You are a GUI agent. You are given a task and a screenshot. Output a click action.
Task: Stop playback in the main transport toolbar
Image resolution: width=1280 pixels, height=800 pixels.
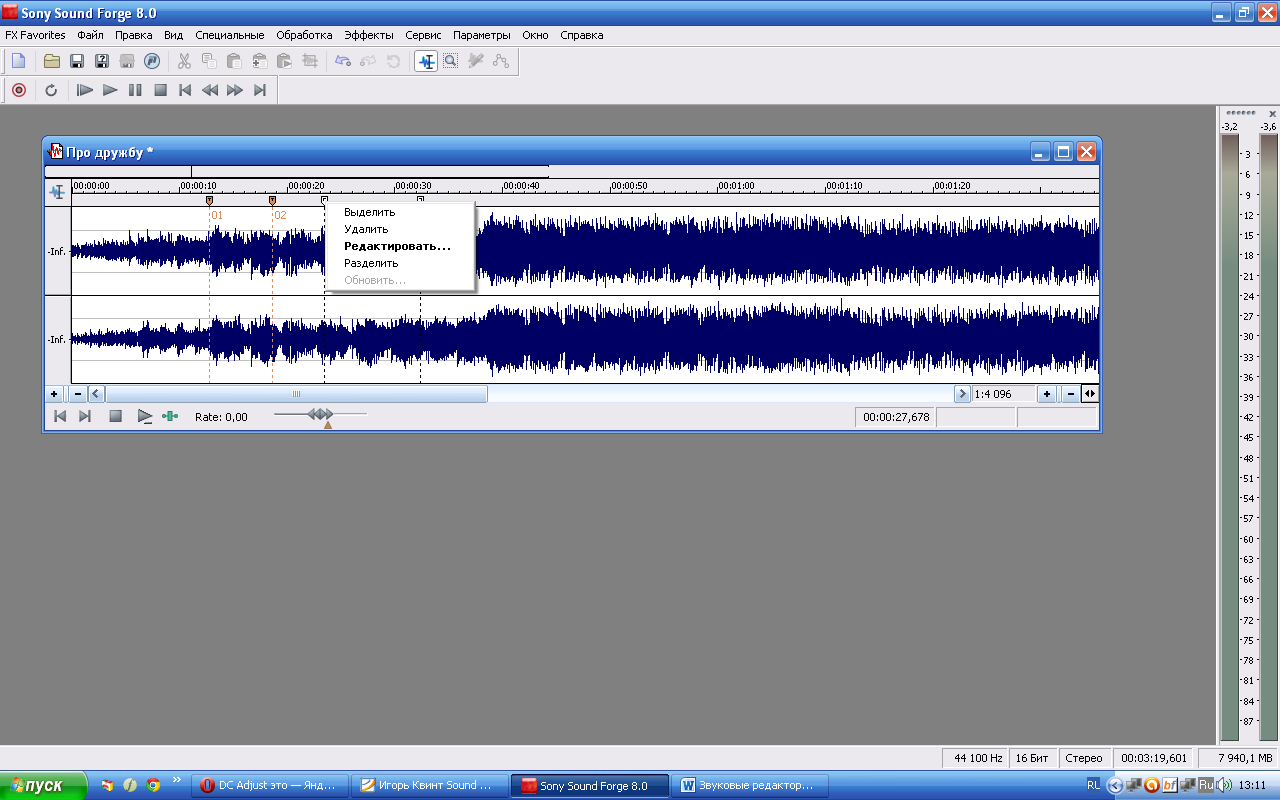coord(160,90)
